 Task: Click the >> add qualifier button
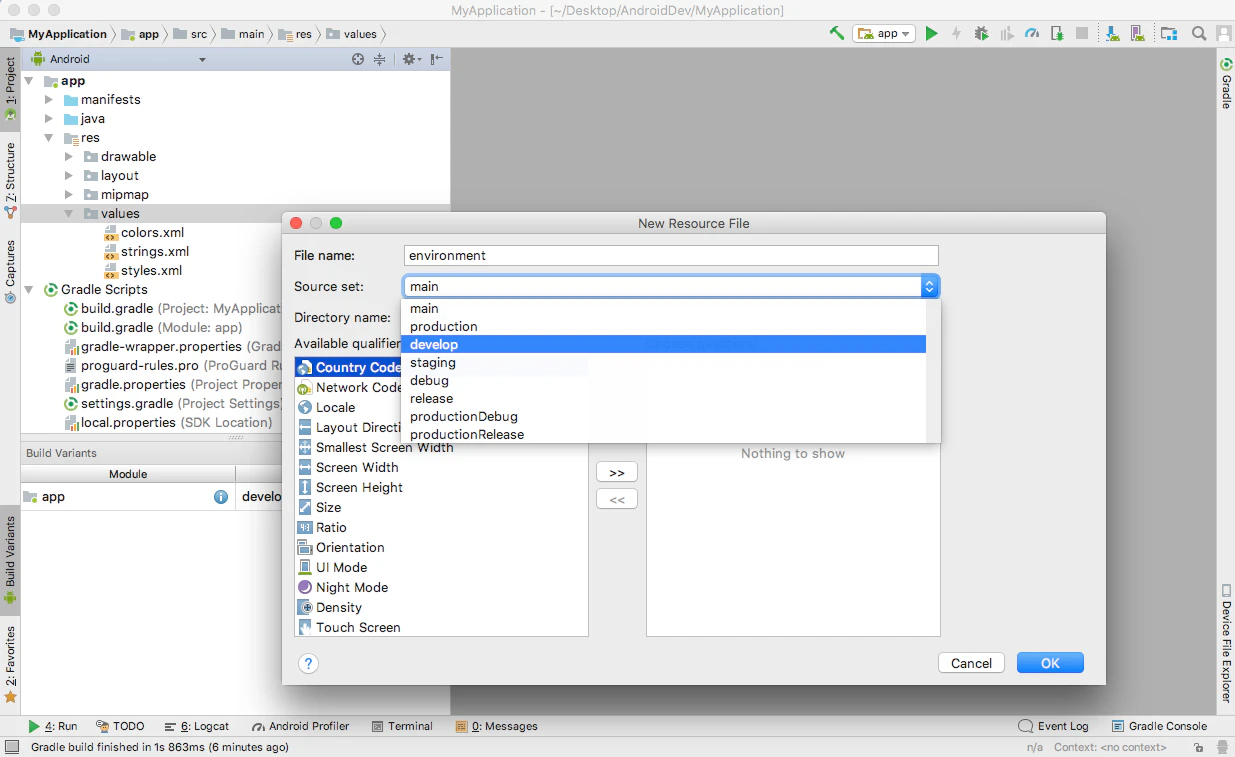click(x=617, y=472)
